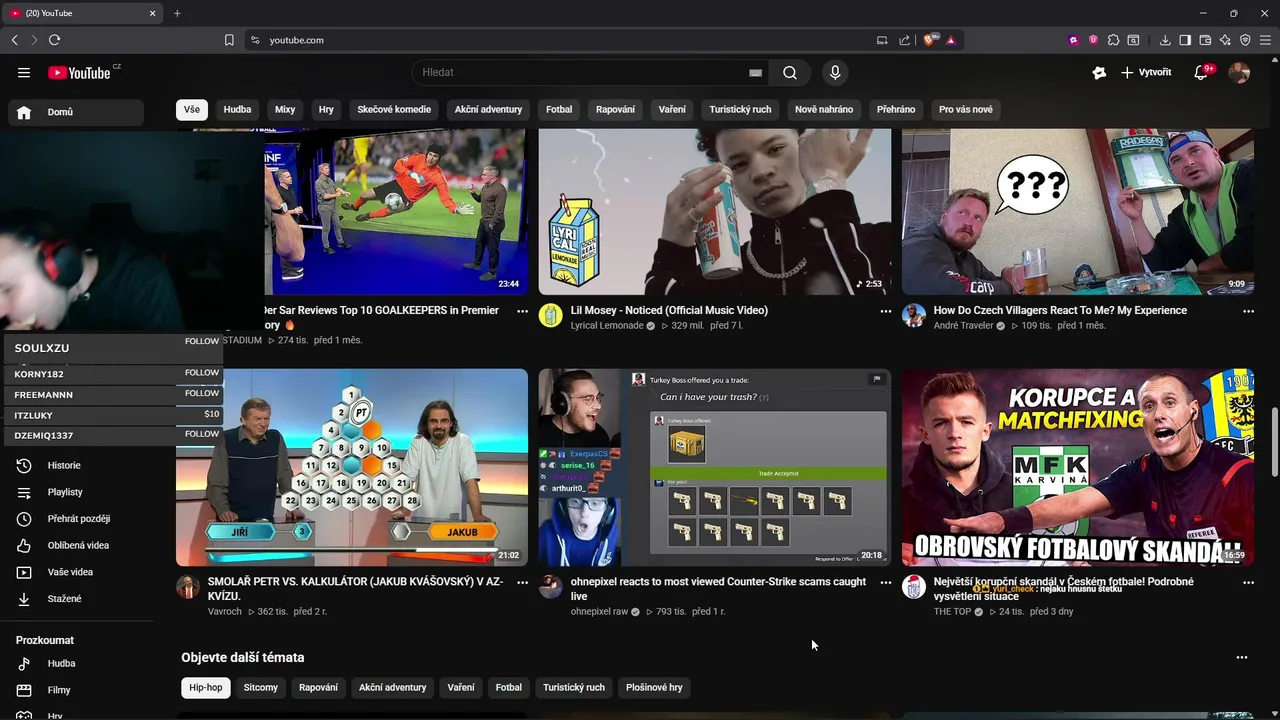Screen dimensions: 1280x720
Task: Start voice search with the microphone icon
Action: pos(835,72)
